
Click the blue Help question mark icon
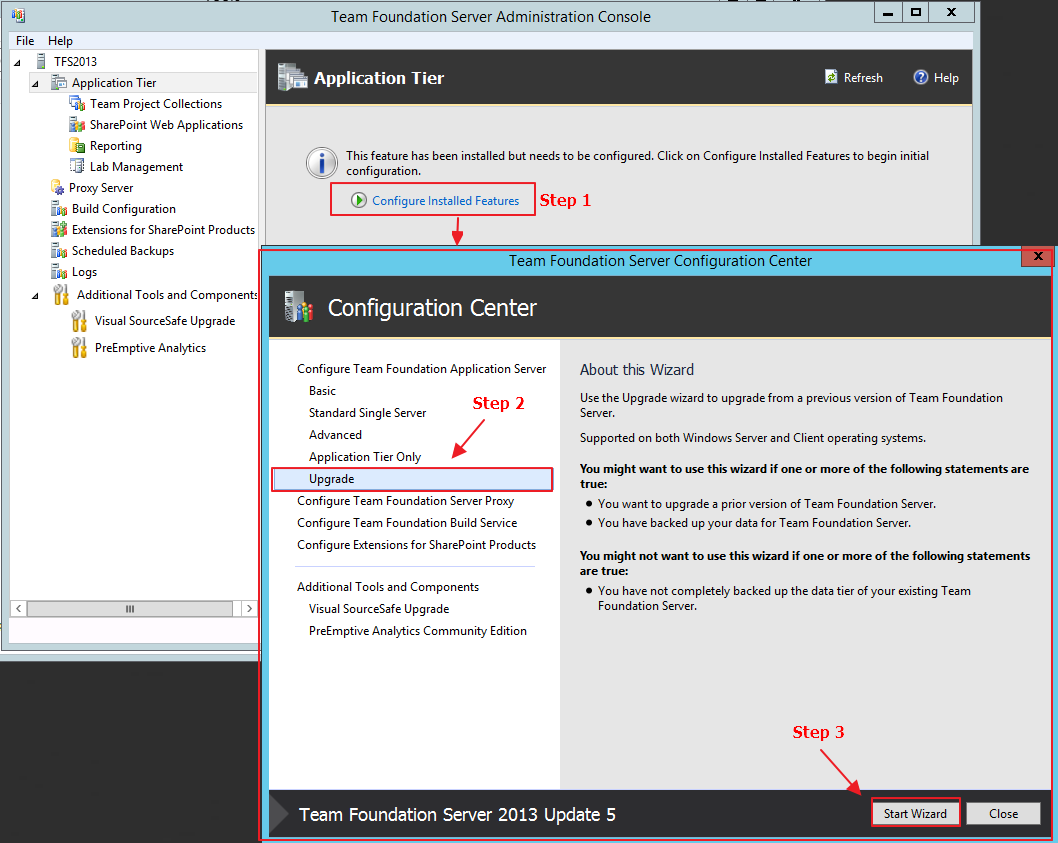[921, 77]
